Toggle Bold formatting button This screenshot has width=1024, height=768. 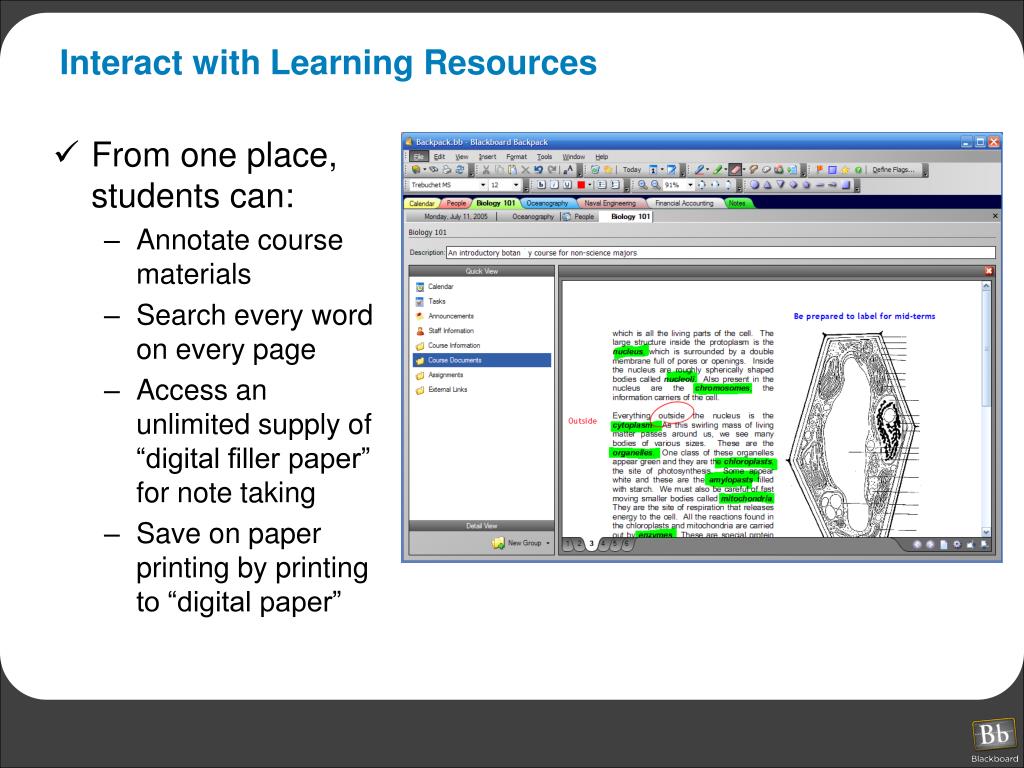541,185
